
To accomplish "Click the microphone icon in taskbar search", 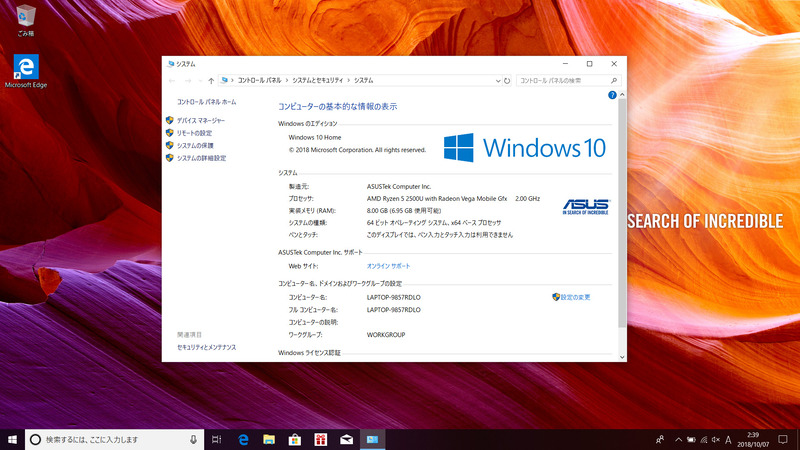I will [x=193, y=439].
